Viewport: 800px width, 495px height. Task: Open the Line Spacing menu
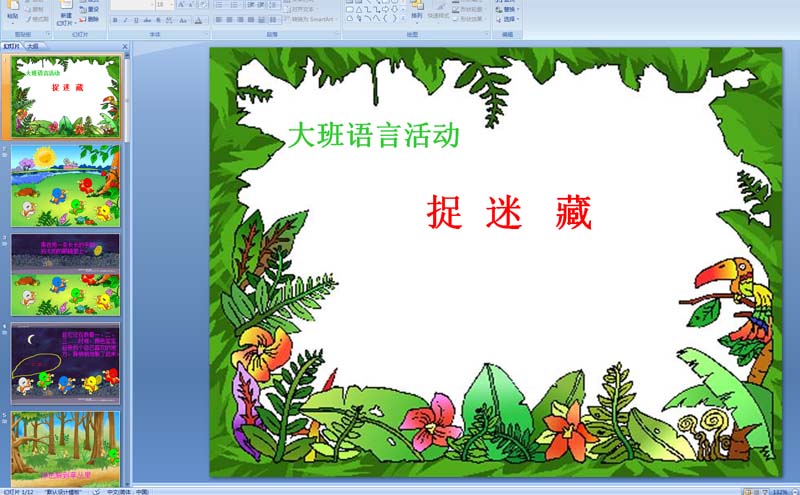(274, 5)
